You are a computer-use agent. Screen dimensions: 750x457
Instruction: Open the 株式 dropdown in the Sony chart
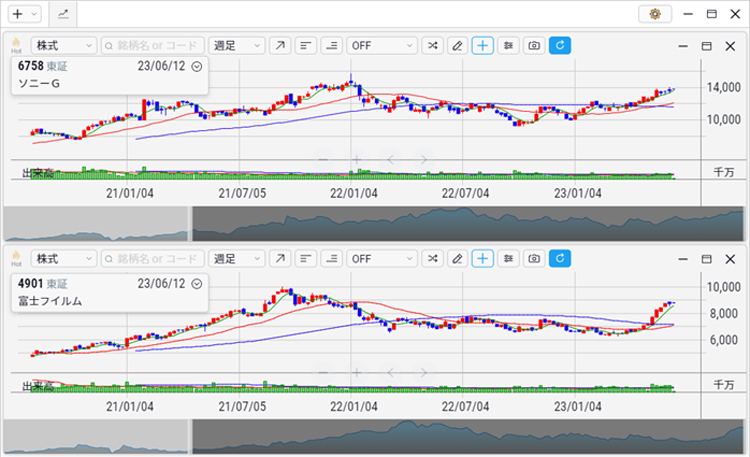point(64,46)
